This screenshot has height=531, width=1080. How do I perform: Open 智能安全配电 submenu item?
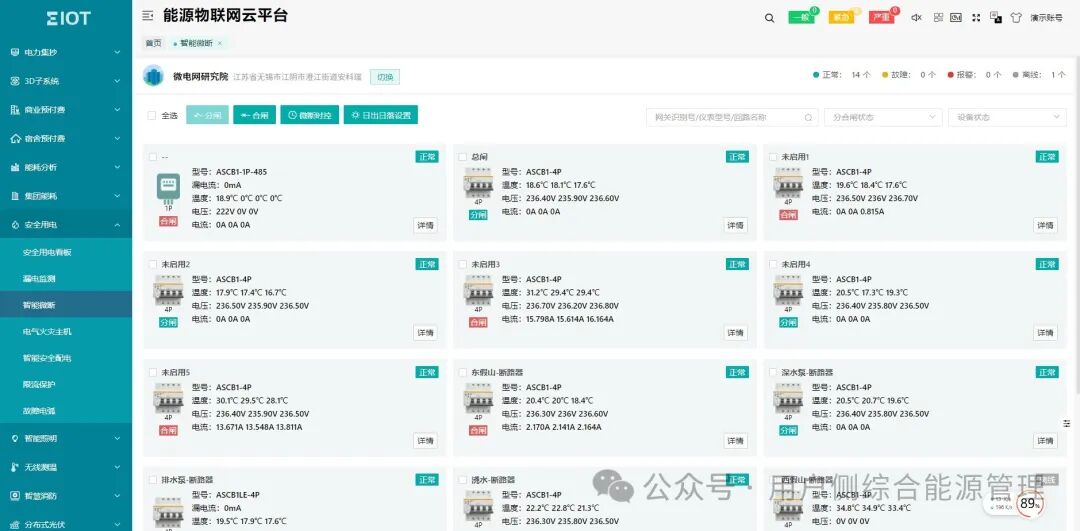click(x=47, y=358)
